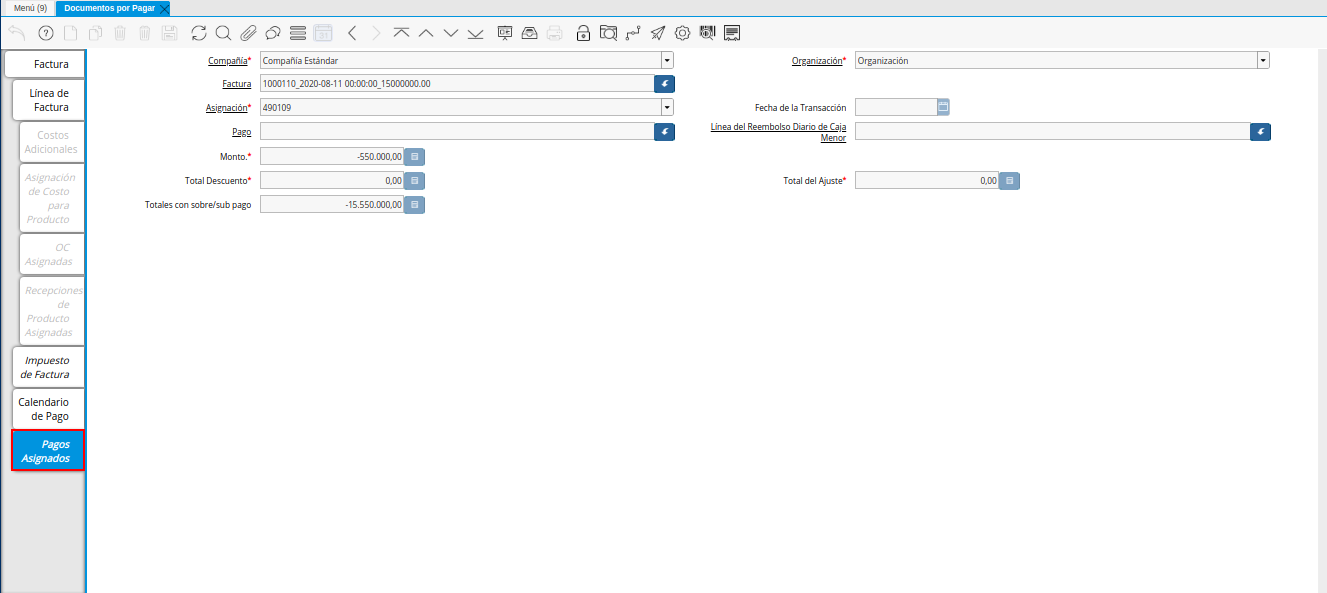This screenshot has height=593, width=1327.
Task: Open the Requests paper-plane icon
Action: pos(657,33)
